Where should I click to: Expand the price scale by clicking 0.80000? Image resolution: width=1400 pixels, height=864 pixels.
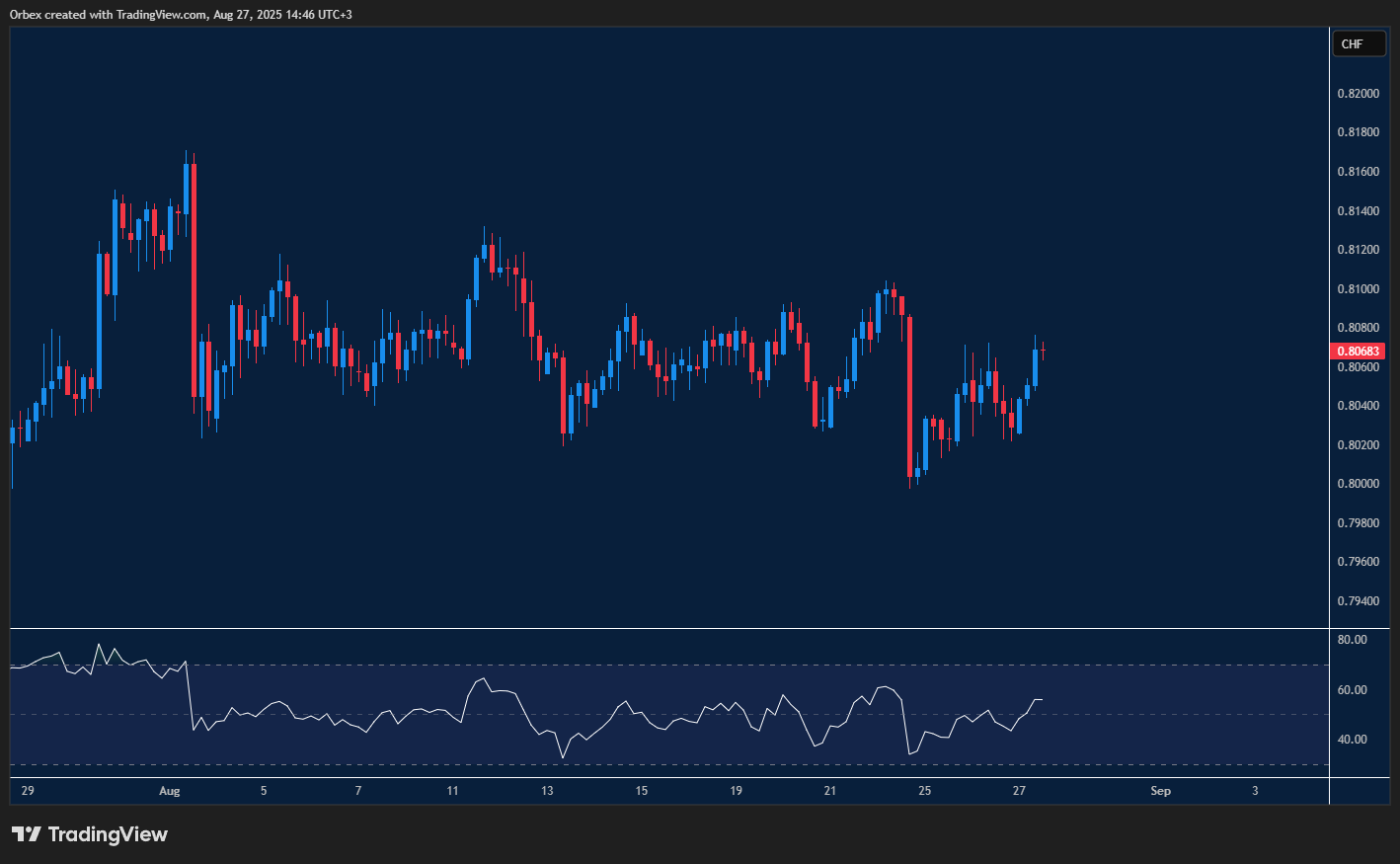click(1357, 483)
